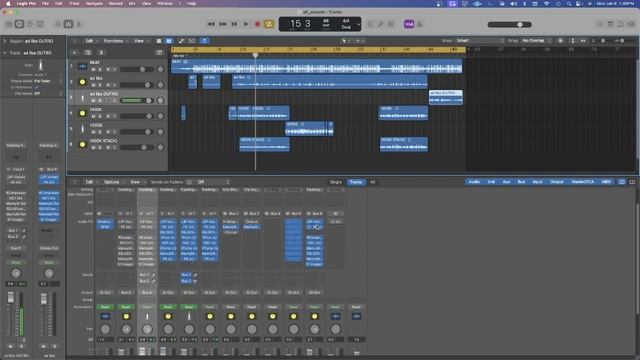Show the Toolbar via control bar icon

click(40, 24)
